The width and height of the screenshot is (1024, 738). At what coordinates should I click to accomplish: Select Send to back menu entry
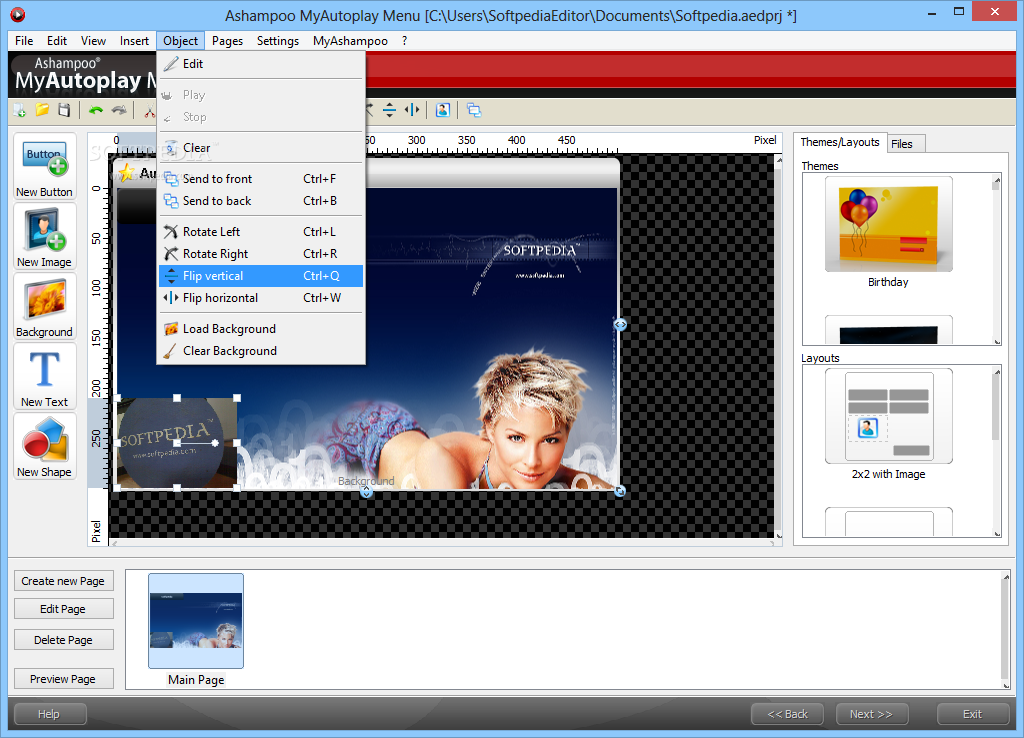coord(261,201)
